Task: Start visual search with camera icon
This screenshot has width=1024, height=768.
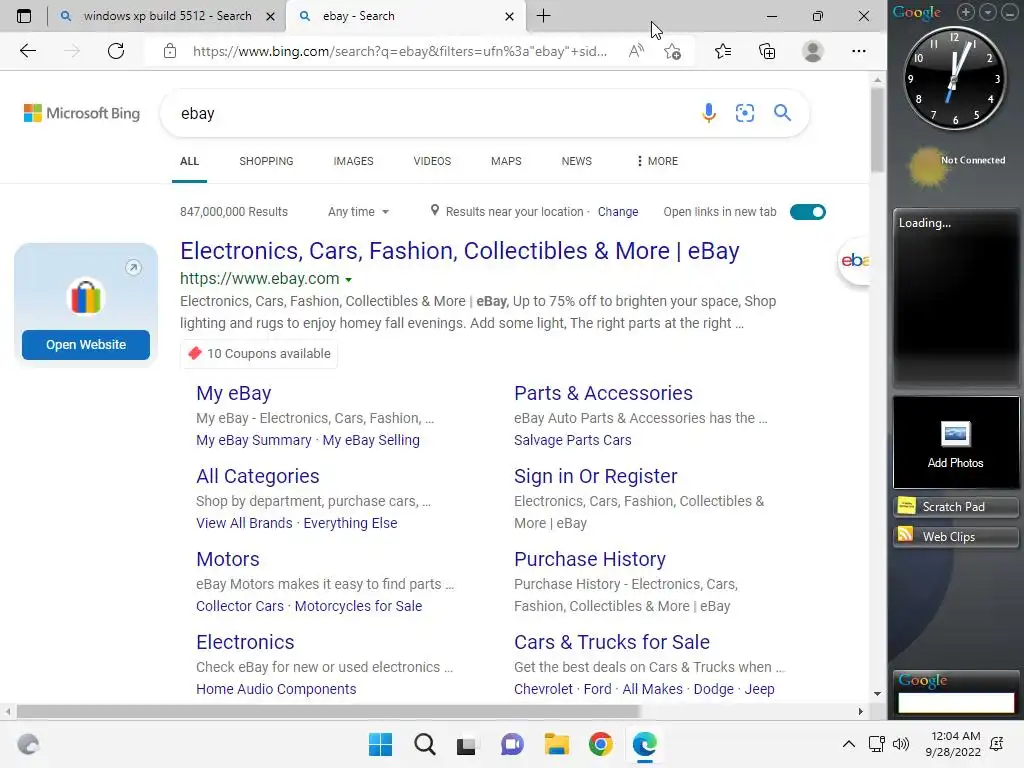Action: [x=744, y=113]
